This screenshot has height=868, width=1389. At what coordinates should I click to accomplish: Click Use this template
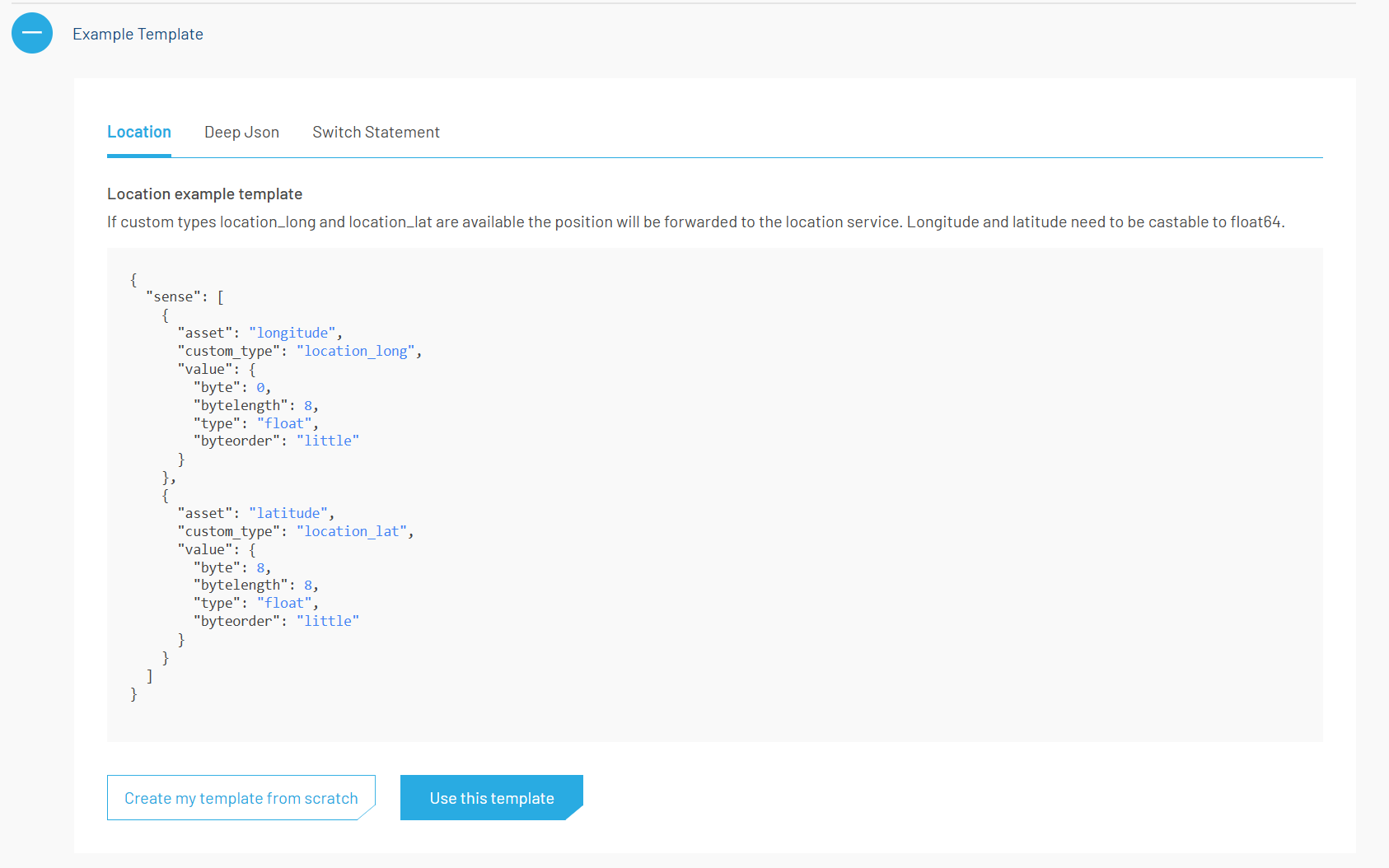coord(491,797)
